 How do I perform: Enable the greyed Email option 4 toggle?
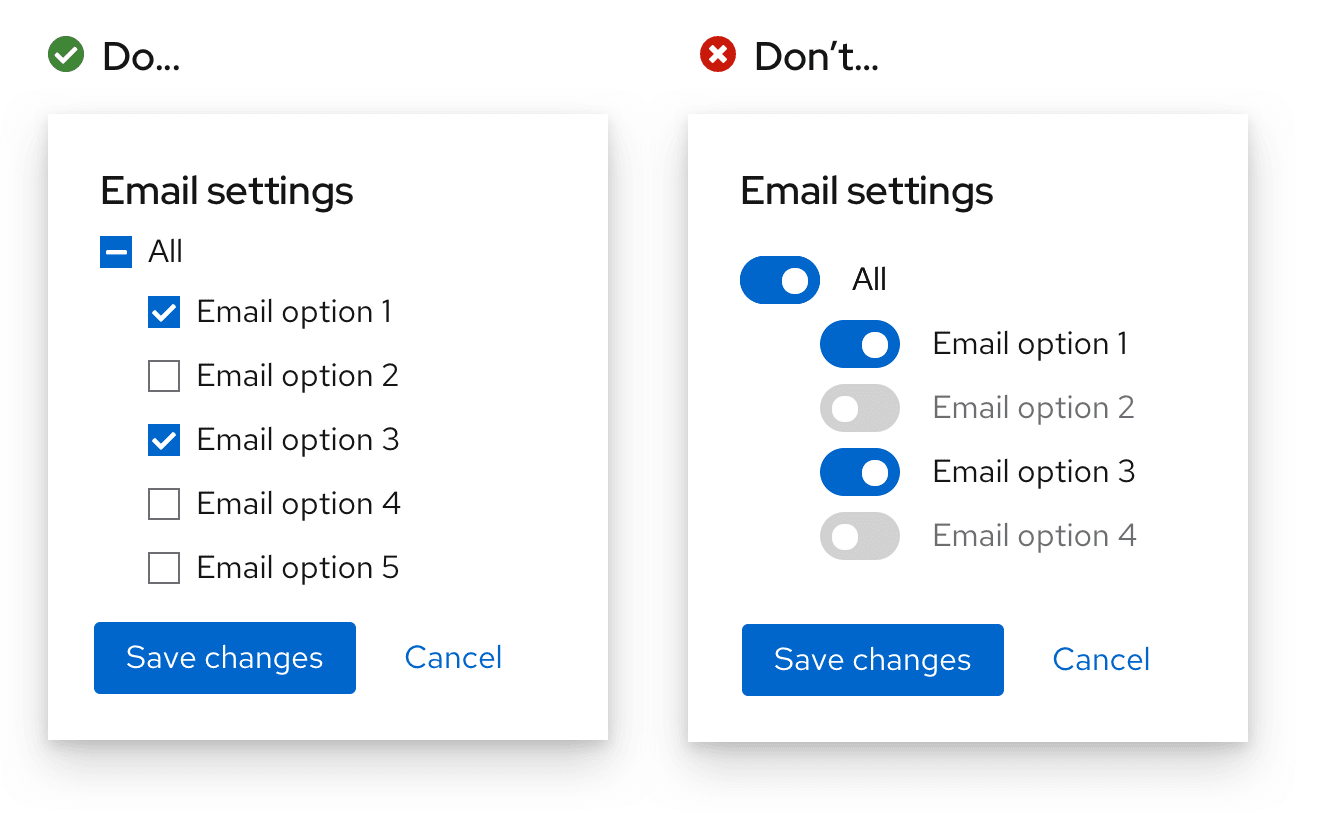[859, 536]
